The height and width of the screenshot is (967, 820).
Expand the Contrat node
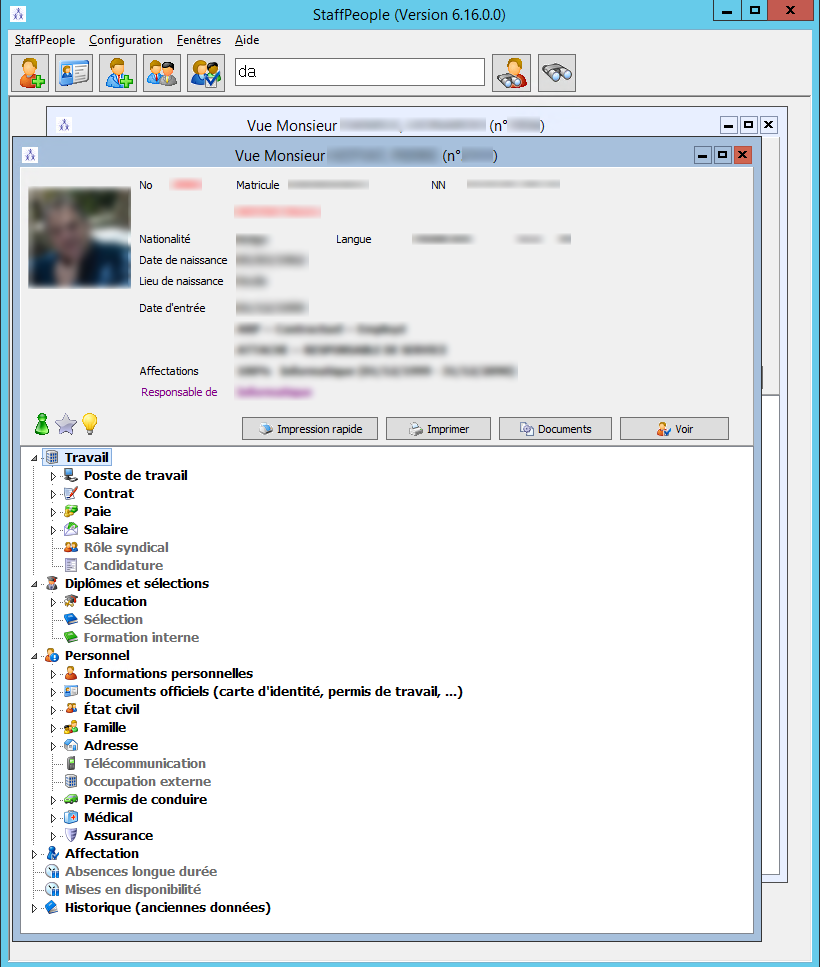[53, 494]
